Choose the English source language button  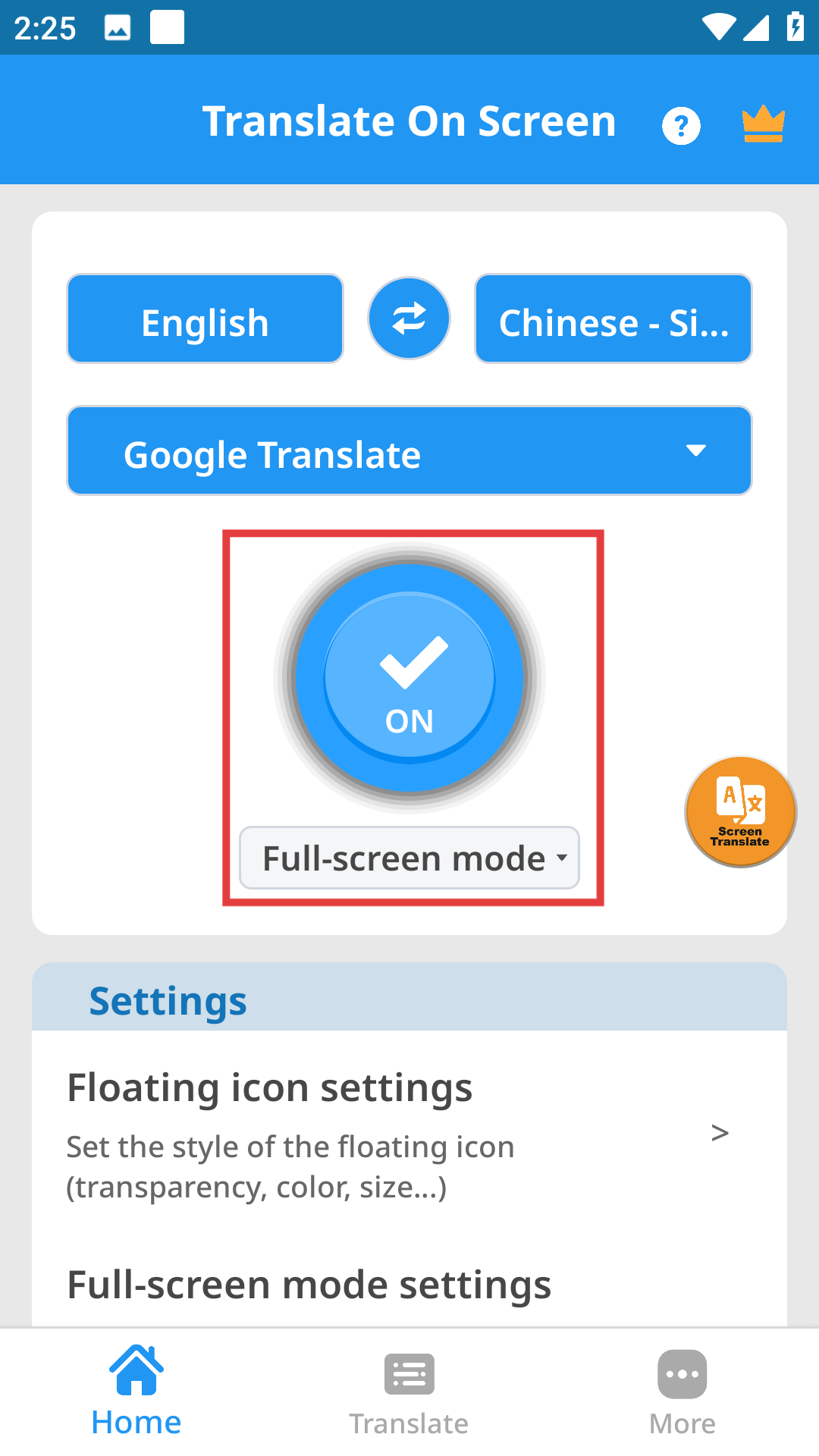[x=205, y=319]
